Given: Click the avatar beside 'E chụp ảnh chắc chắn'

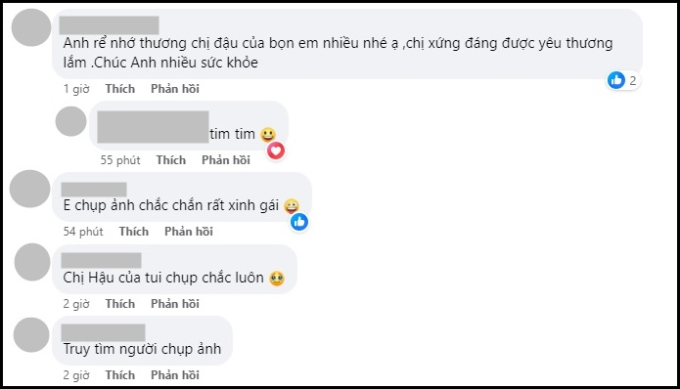Looking at the screenshot, I should 30,189.
